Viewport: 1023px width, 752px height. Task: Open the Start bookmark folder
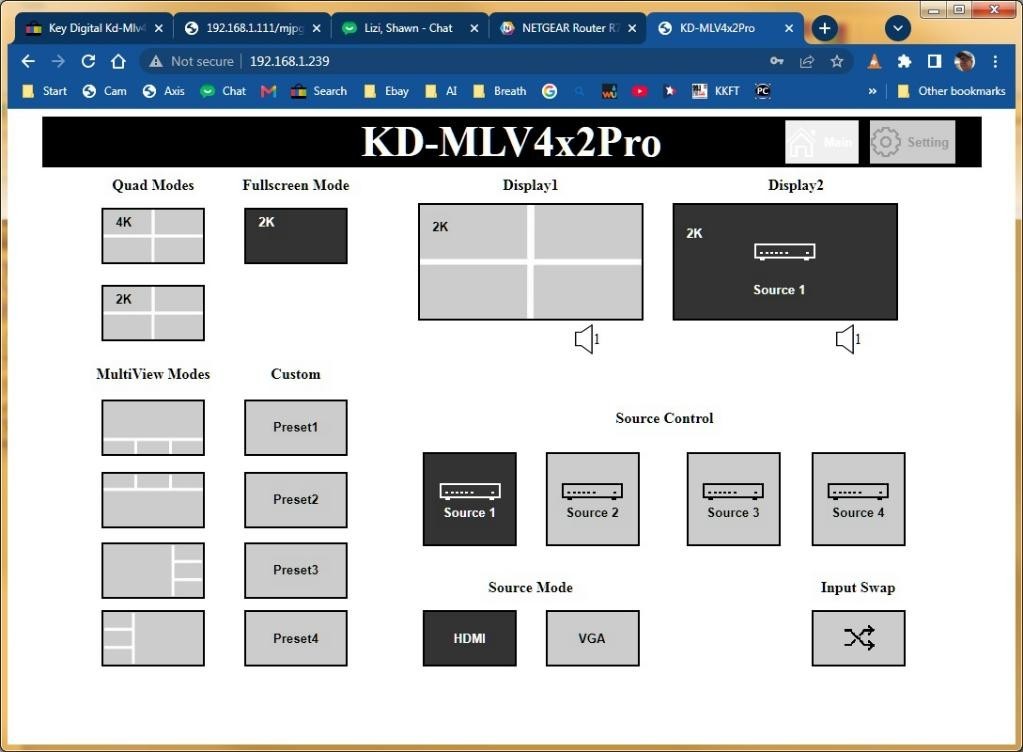[x=44, y=91]
